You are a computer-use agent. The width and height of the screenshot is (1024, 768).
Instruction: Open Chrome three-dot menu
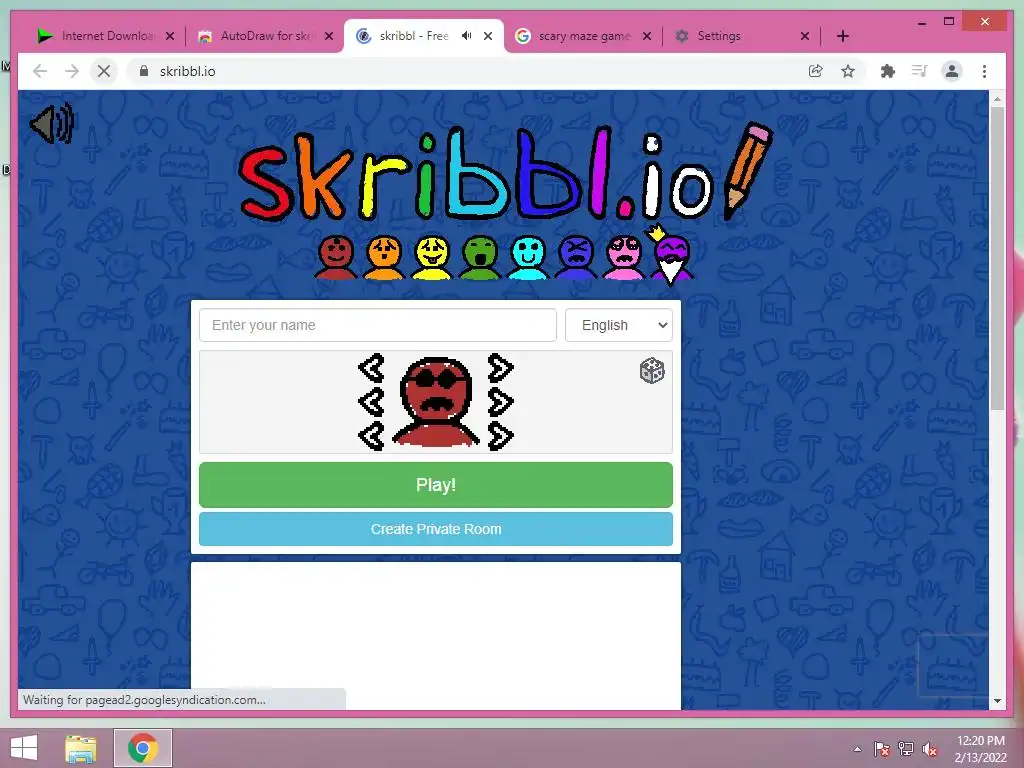click(984, 71)
